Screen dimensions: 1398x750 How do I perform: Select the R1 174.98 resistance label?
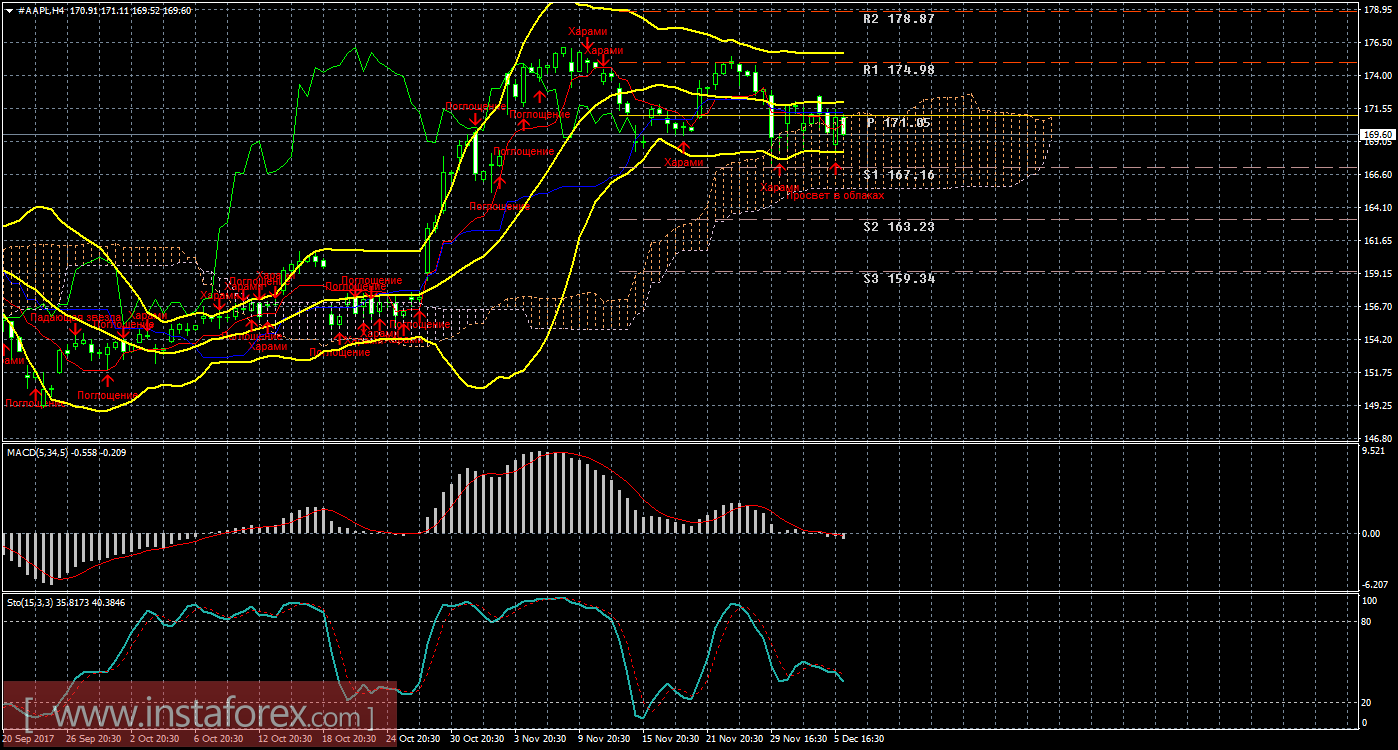tap(898, 71)
